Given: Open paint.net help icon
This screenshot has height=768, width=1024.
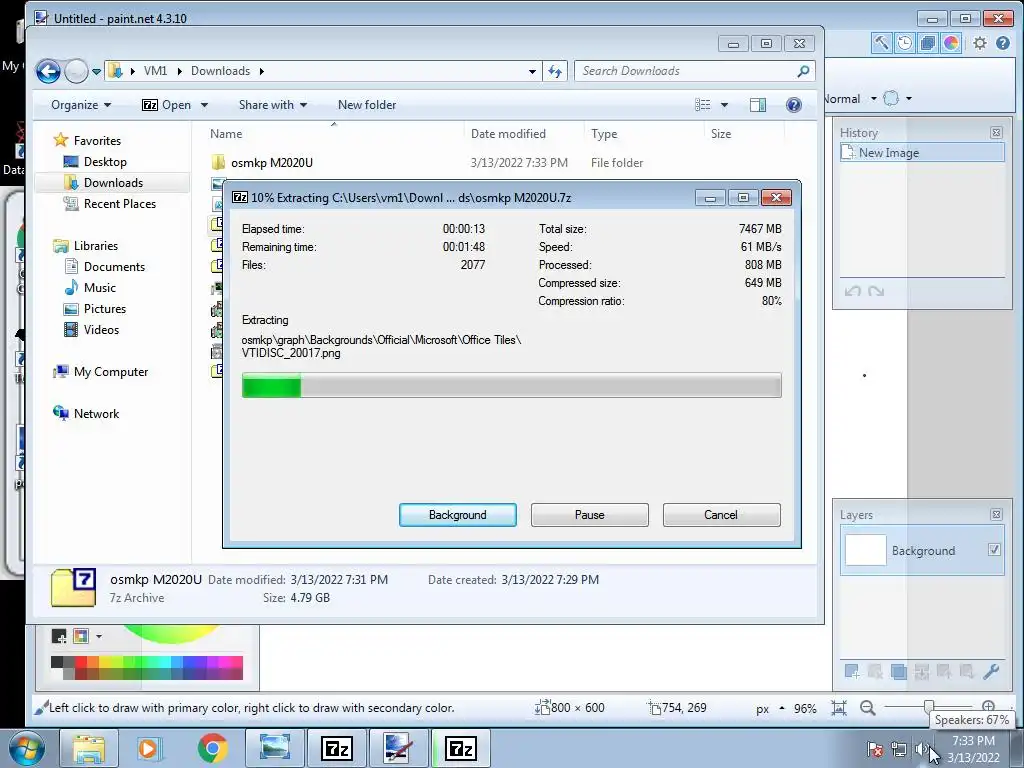Looking at the screenshot, I should coord(1003,43).
